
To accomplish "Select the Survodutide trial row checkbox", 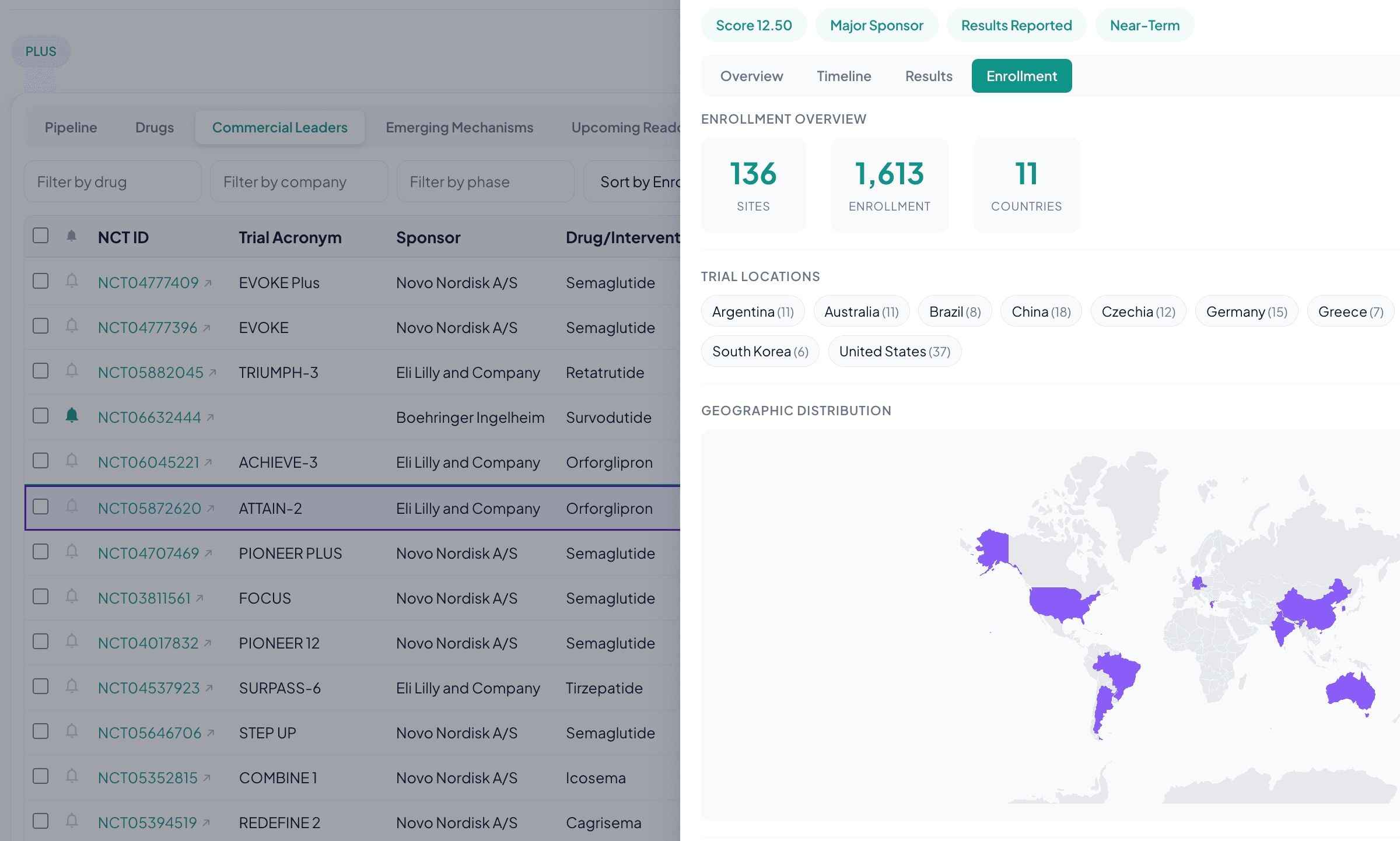I will pyautogui.click(x=41, y=416).
